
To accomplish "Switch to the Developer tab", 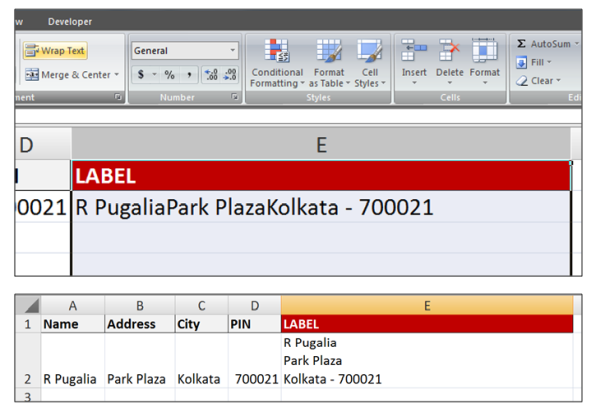I will tap(70, 21).
